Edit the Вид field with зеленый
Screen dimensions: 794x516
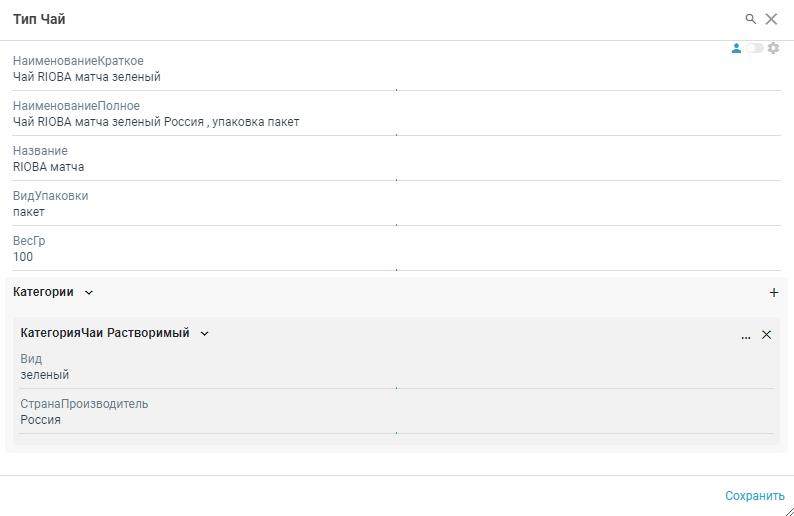tap(200, 375)
